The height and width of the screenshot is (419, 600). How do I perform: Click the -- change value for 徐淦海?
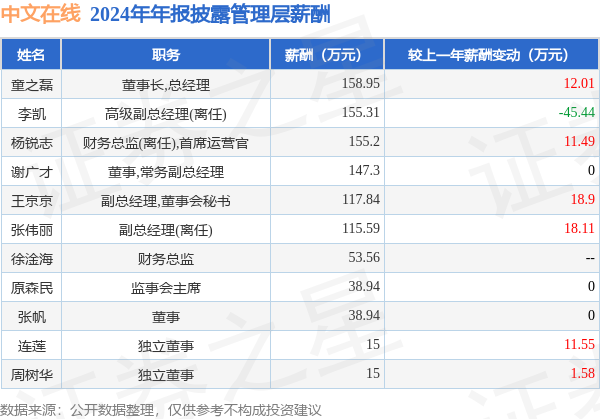590,259
